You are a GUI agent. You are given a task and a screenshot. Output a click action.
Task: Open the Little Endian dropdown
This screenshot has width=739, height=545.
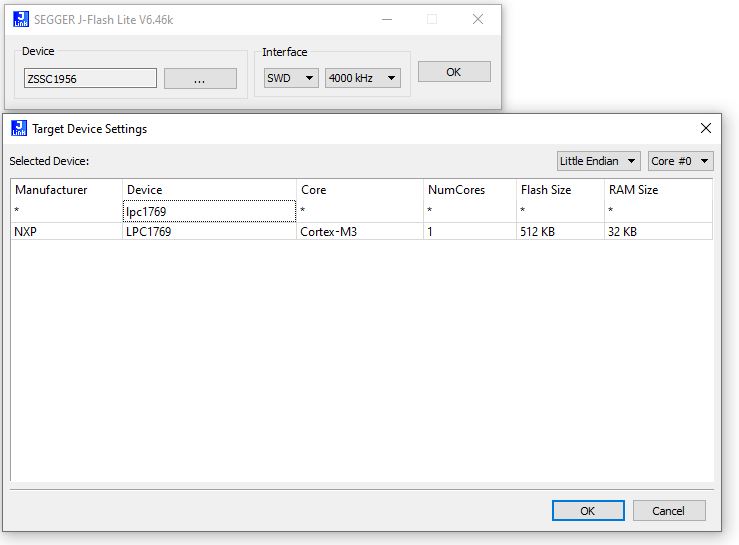(x=598, y=161)
